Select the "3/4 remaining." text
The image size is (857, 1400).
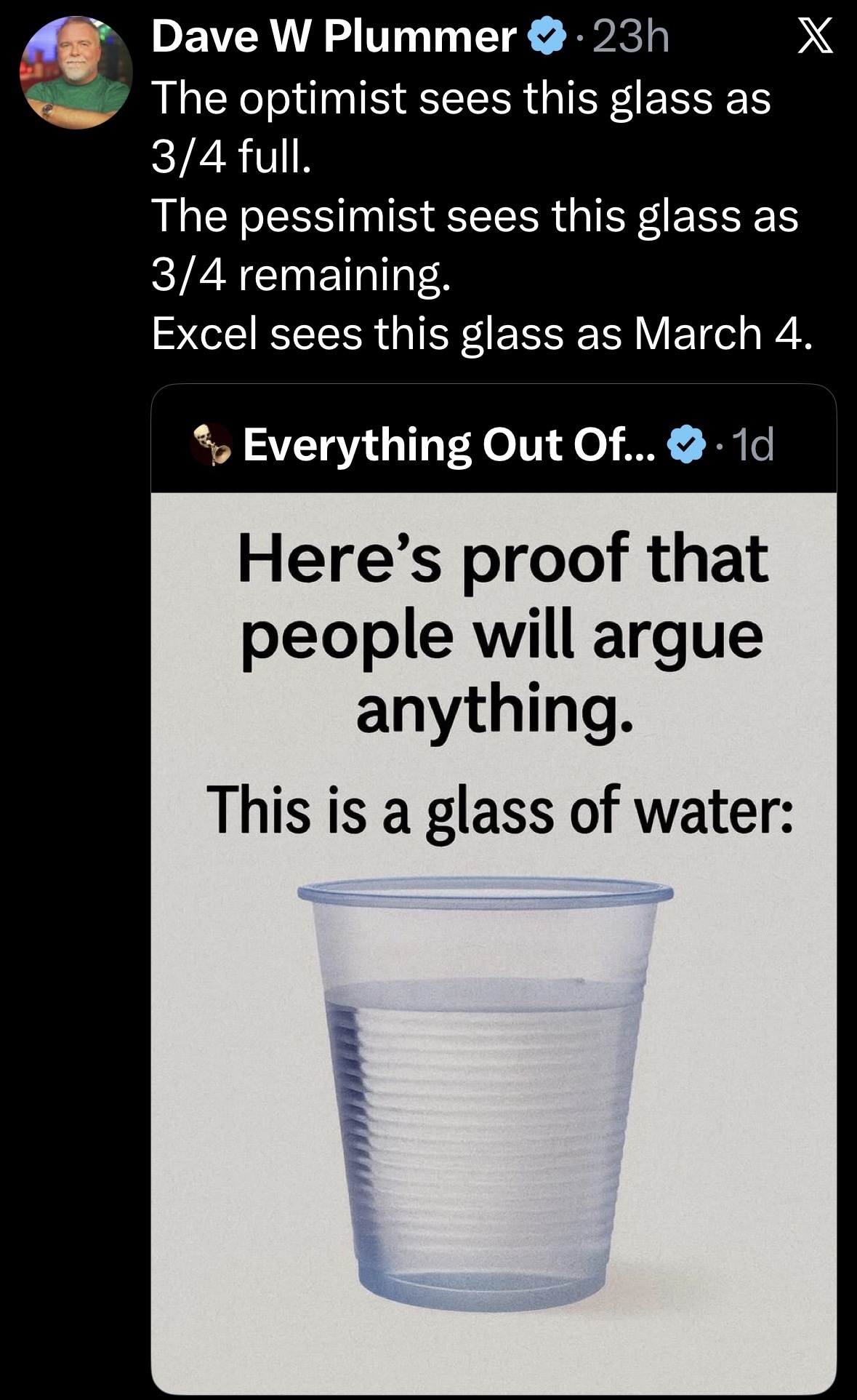click(301, 275)
